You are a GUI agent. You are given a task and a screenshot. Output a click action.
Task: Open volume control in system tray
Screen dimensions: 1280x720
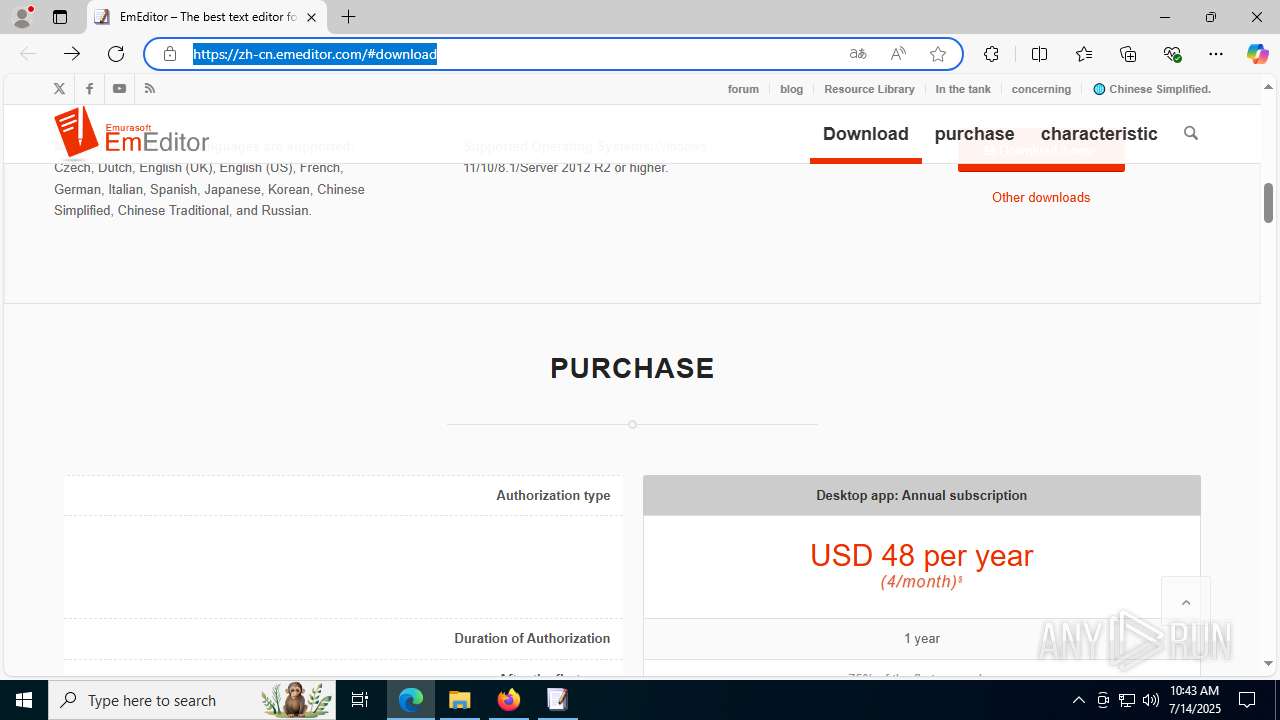[x=1151, y=700]
